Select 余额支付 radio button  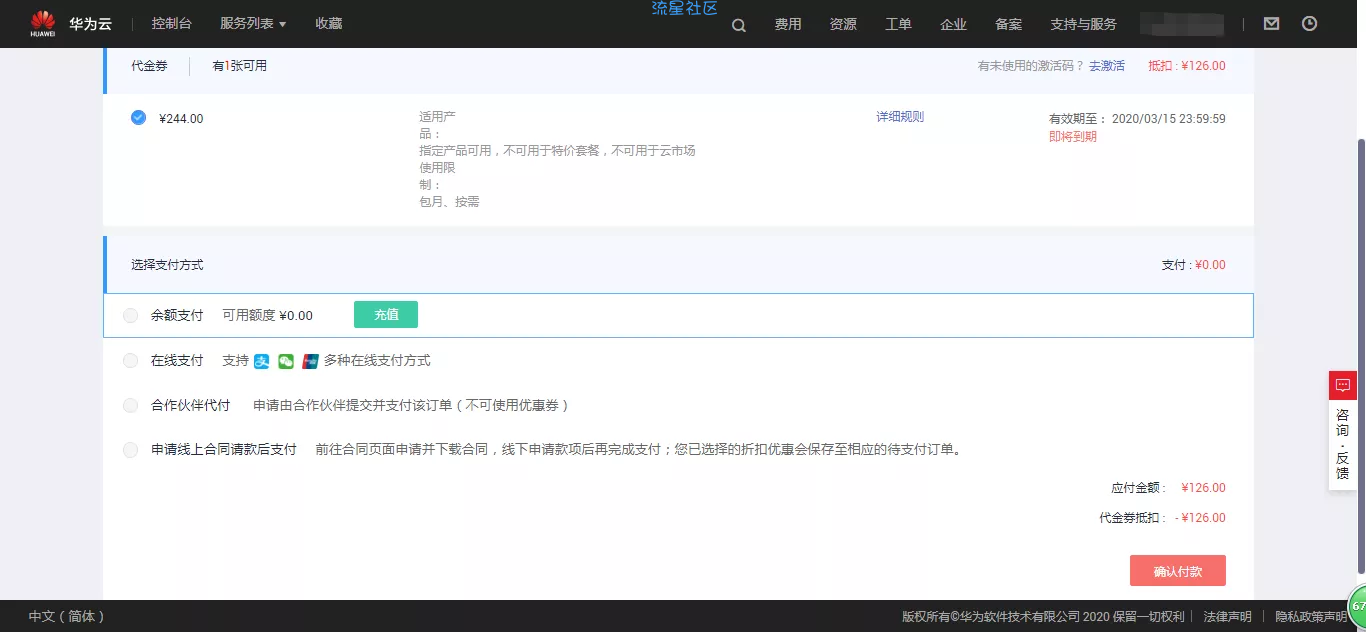tap(131, 316)
